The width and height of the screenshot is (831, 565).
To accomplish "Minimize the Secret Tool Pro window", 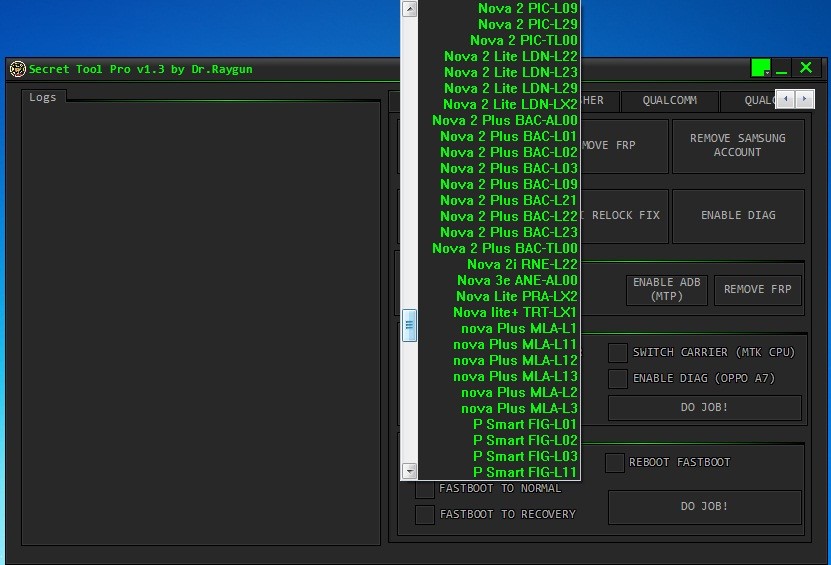I will (x=782, y=69).
